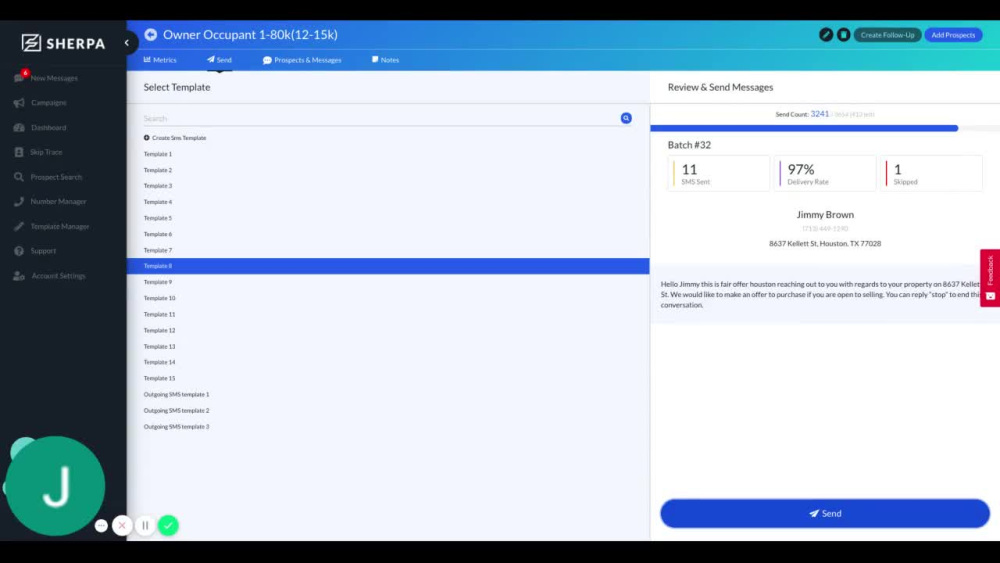Open New Messages in sidebar

pyautogui.click(x=47, y=78)
